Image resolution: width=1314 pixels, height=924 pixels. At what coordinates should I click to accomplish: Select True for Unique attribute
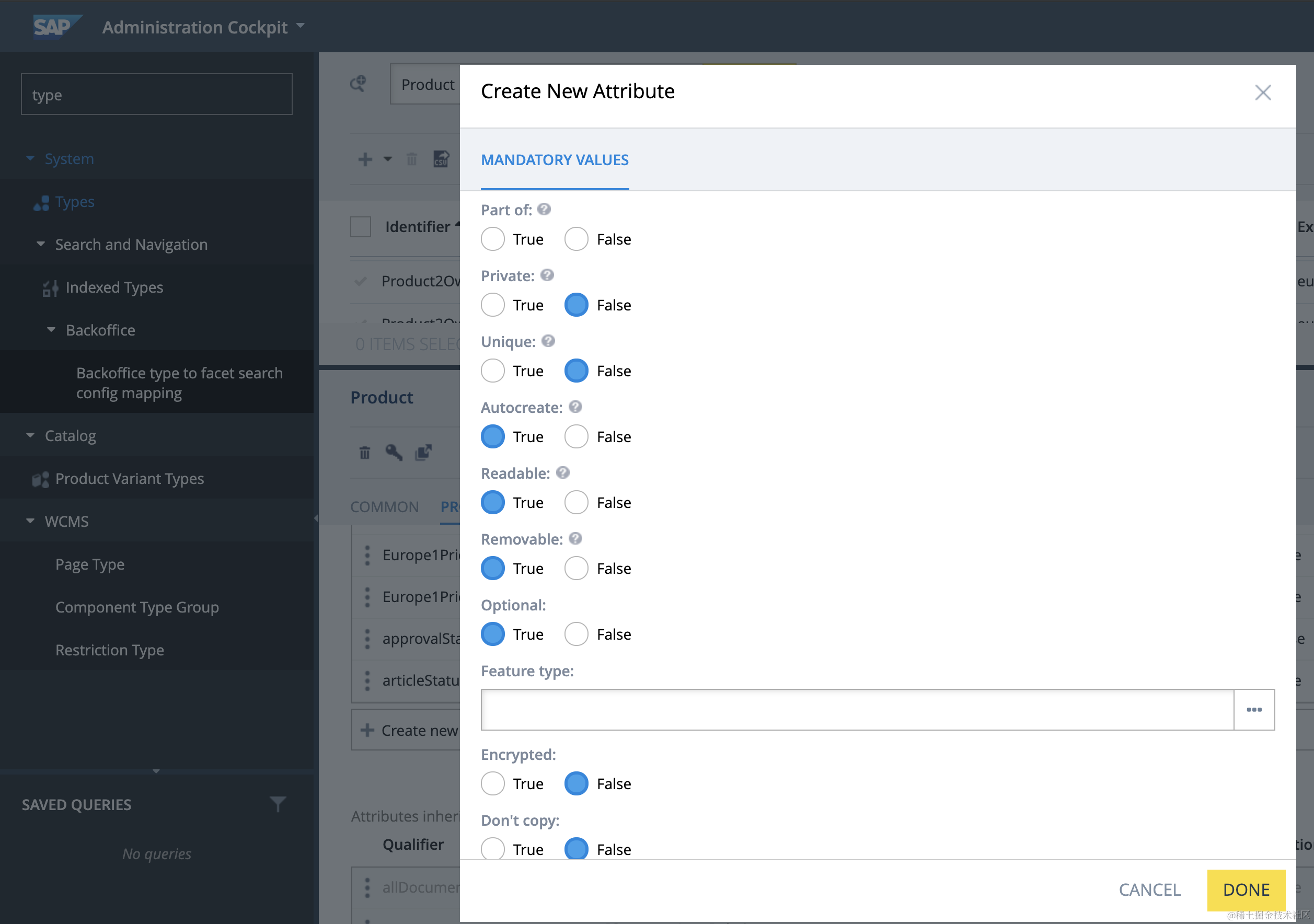pos(492,371)
